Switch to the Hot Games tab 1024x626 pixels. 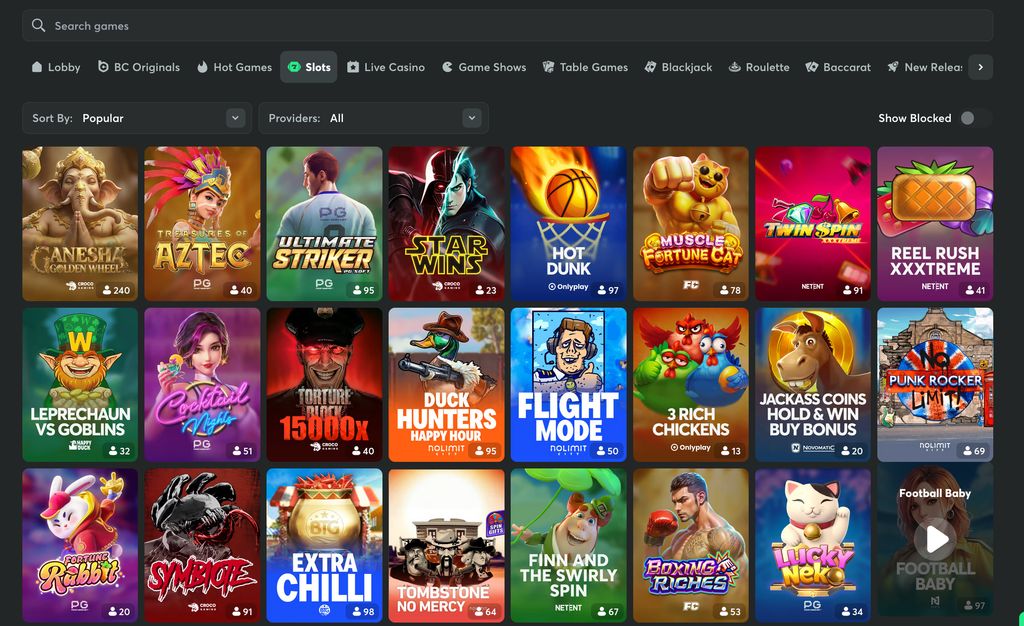coord(234,67)
